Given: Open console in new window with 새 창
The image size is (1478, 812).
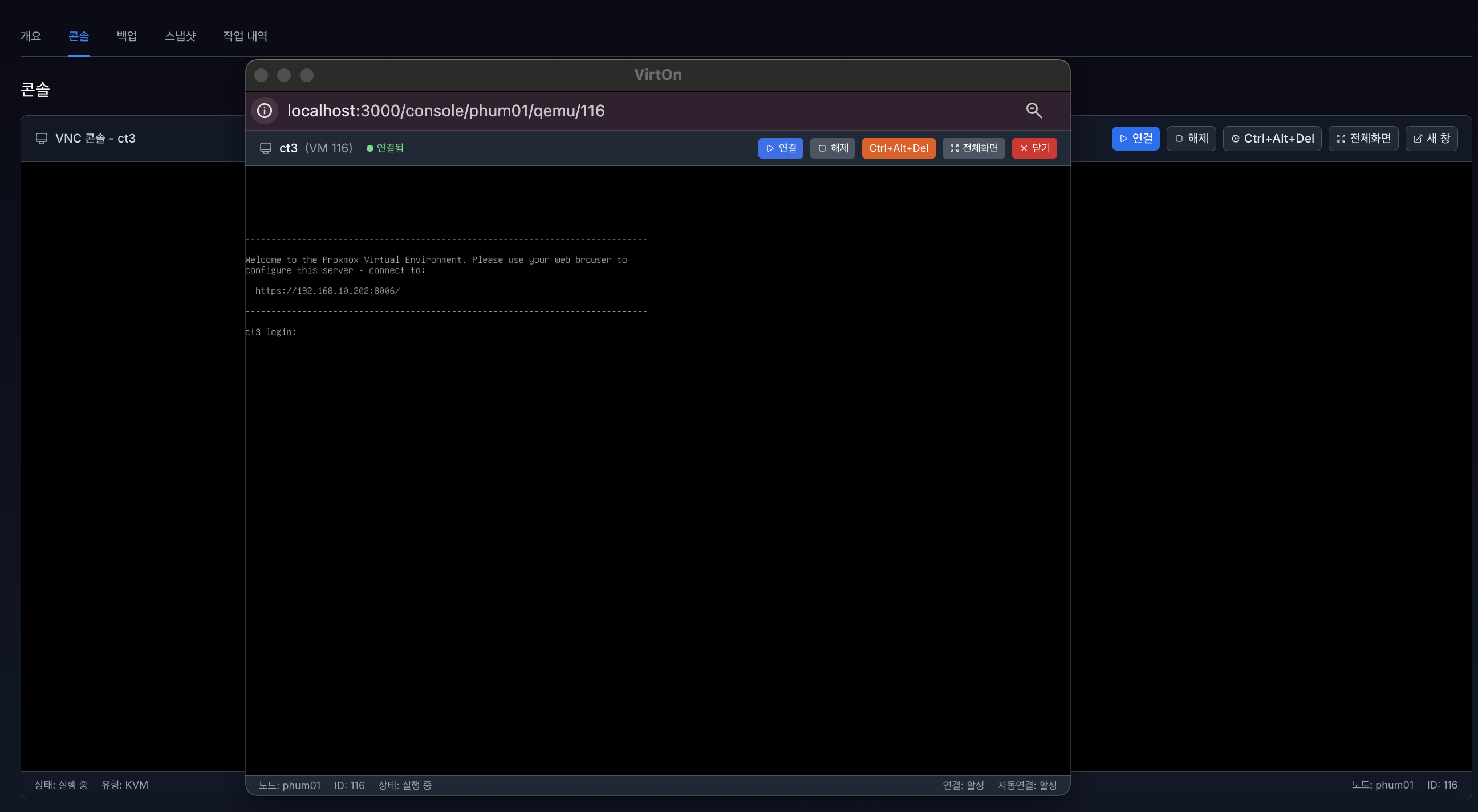Looking at the screenshot, I should tap(1431, 139).
